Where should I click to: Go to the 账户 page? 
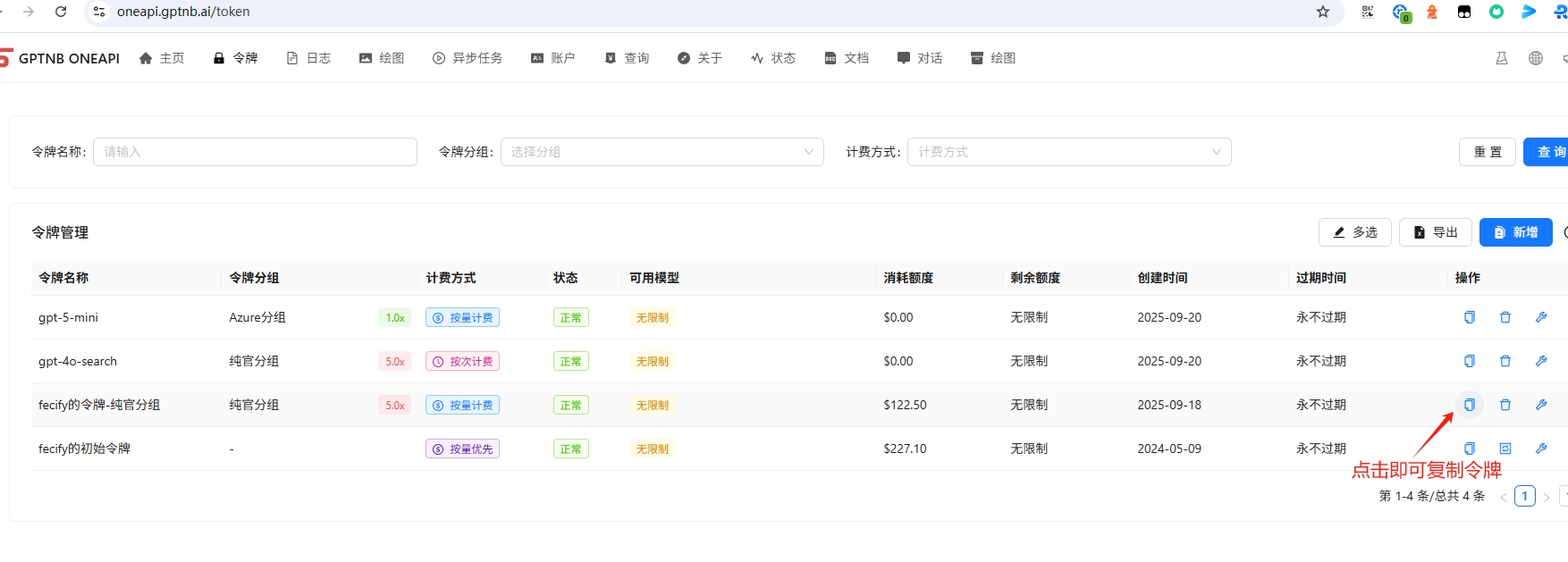[x=552, y=58]
